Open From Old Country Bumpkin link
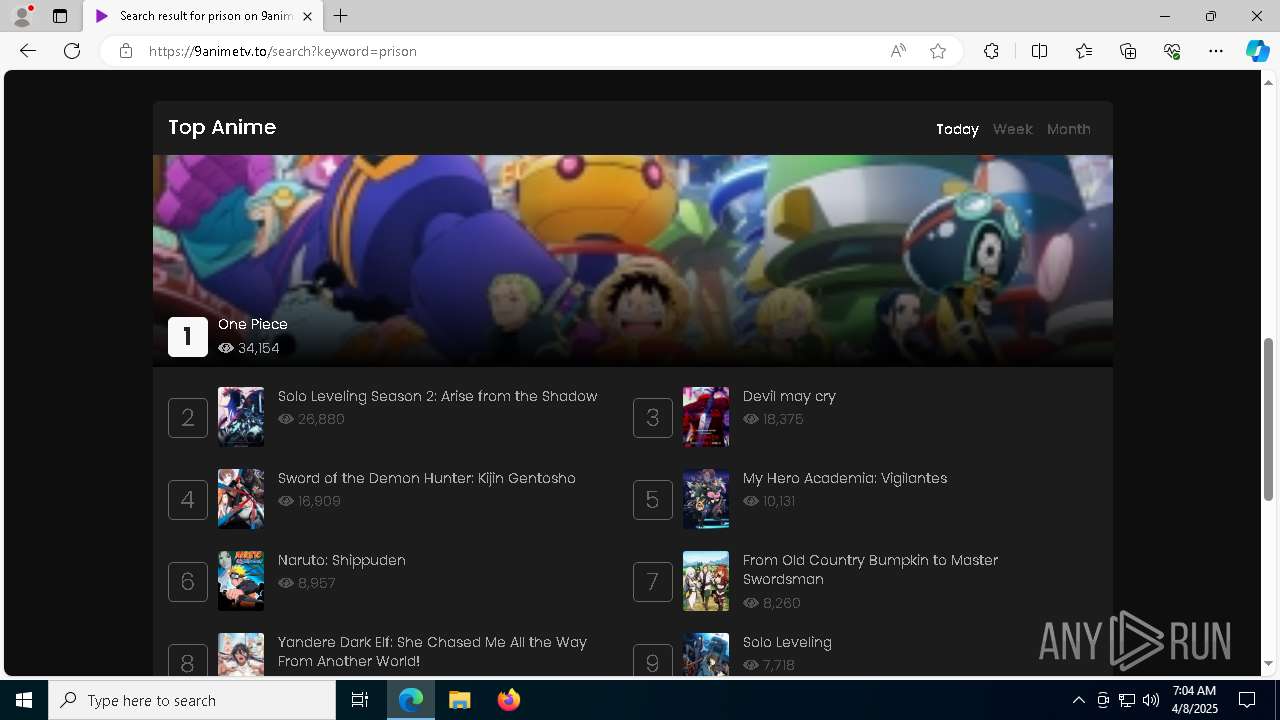This screenshot has height=720, width=1280. tap(870, 570)
